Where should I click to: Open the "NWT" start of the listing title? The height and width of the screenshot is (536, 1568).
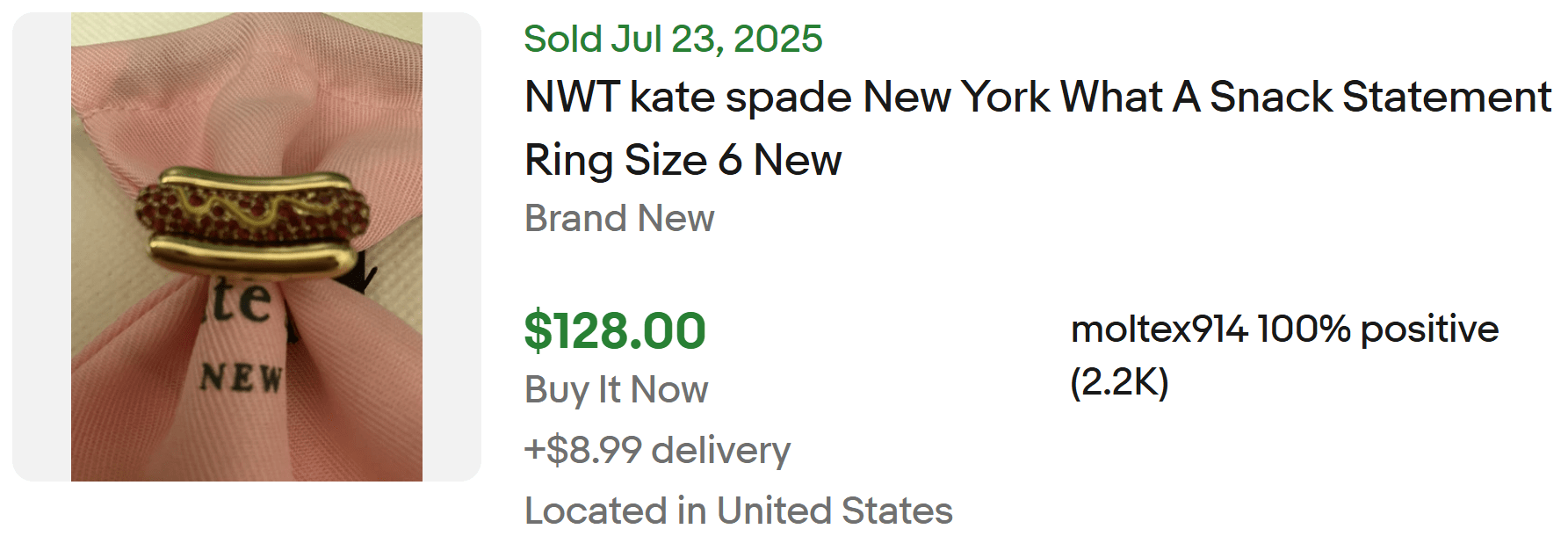point(572,97)
